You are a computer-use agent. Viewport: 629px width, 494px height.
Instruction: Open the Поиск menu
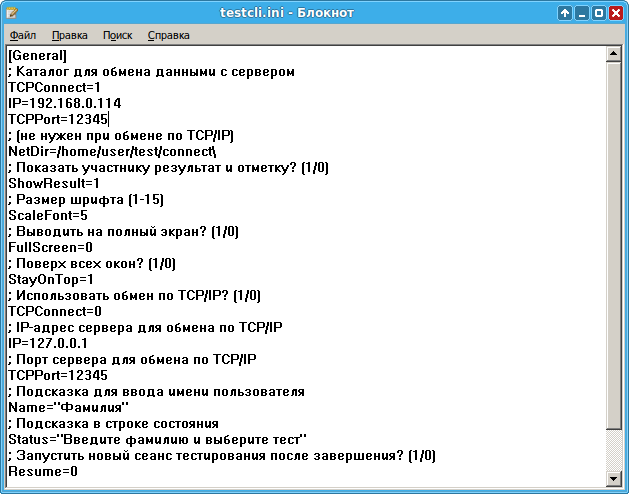tap(117, 35)
